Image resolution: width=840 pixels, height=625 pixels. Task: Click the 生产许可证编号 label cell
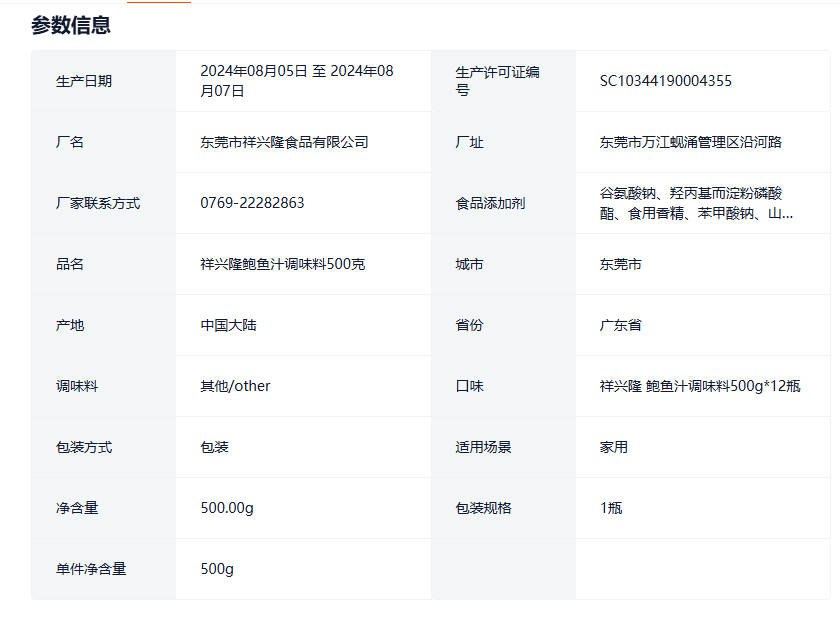click(497, 81)
